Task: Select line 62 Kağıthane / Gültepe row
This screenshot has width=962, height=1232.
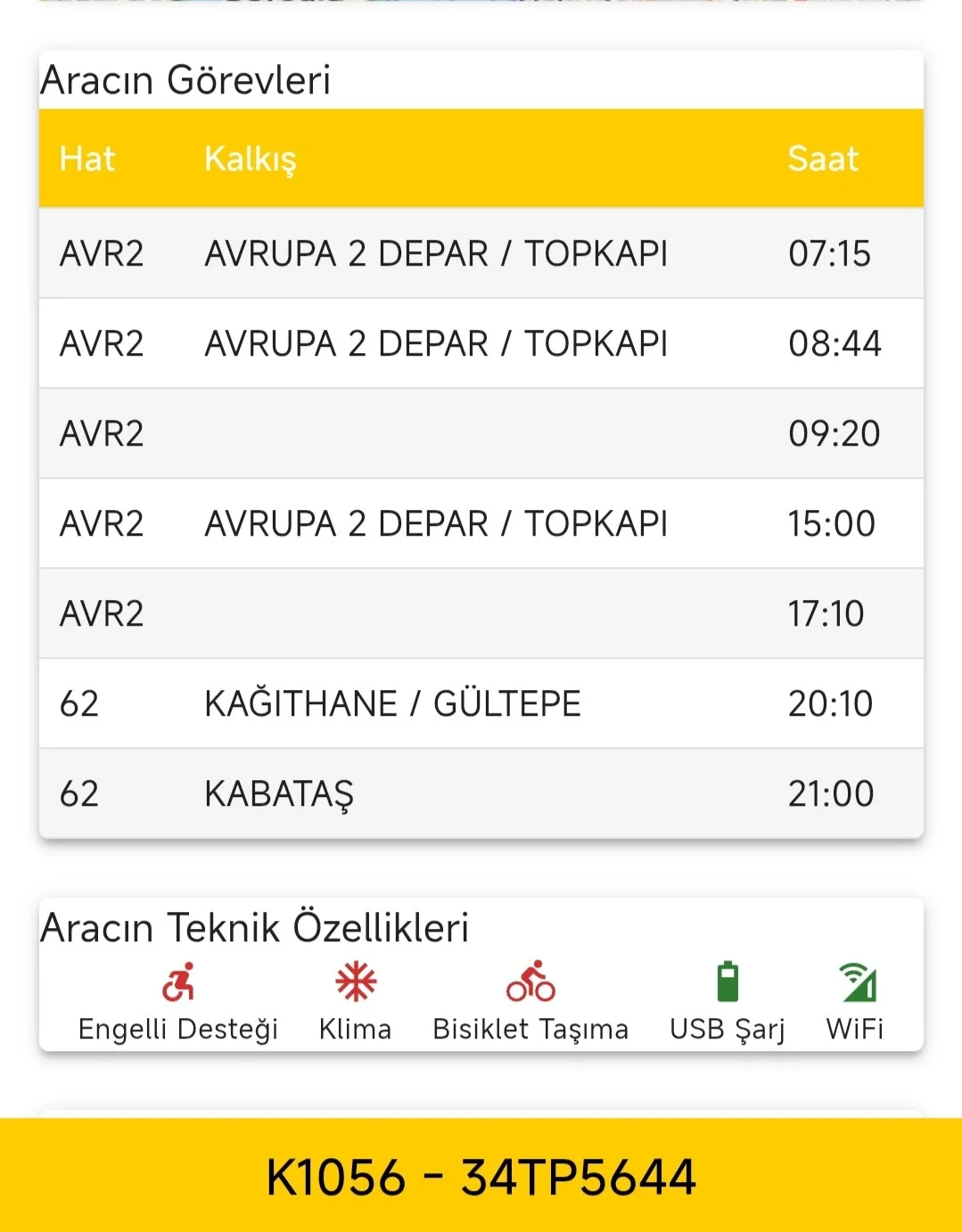Action: click(481, 703)
